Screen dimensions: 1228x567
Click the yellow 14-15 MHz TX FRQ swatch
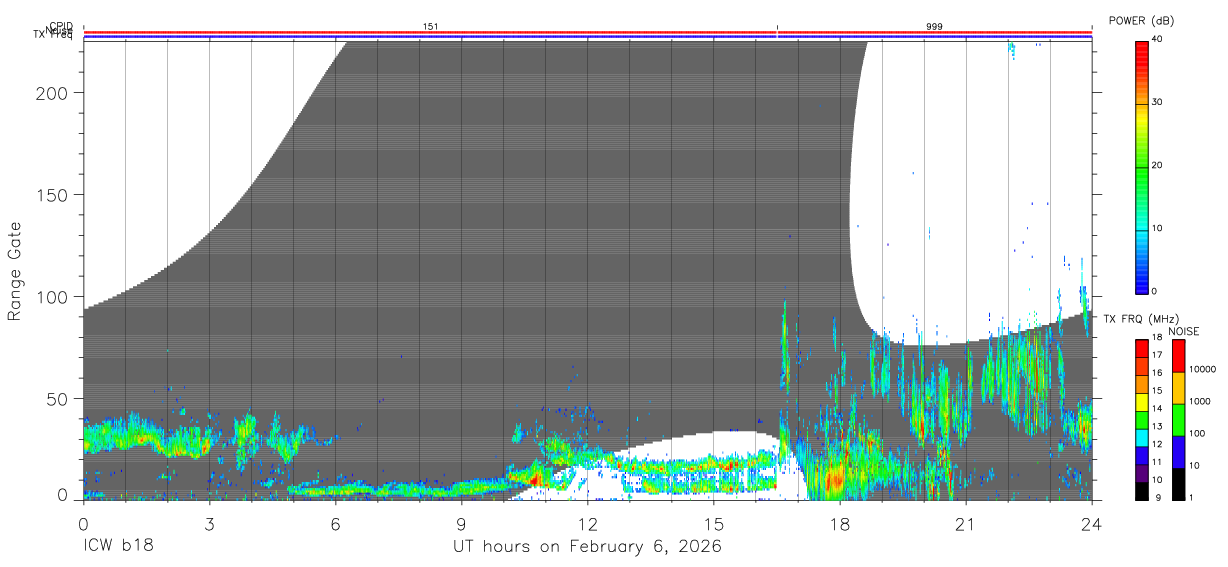click(x=1142, y=401)
